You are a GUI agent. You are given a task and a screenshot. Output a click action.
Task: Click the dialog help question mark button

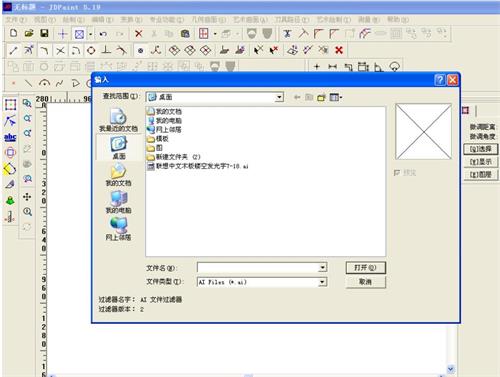440,80
